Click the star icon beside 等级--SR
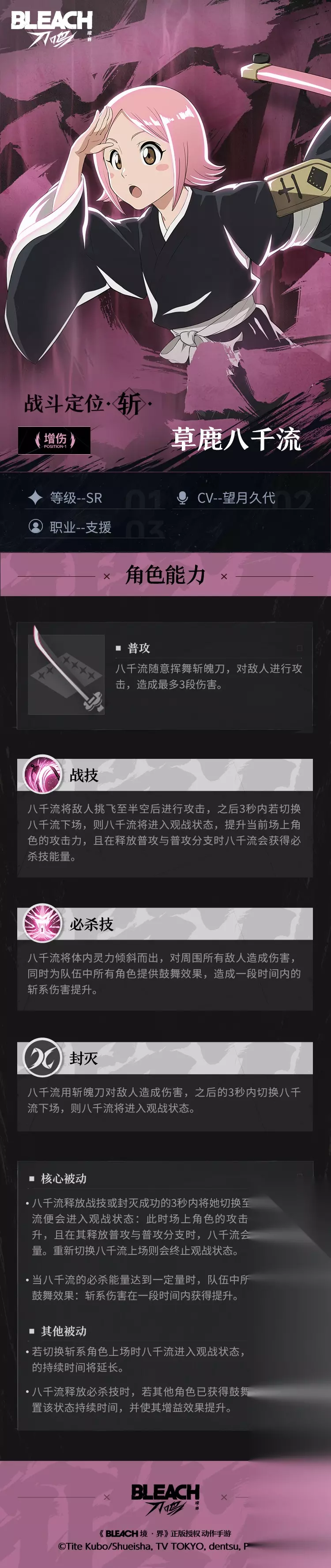Image resolution: width=331 pixels, height=1568 pixels. (35, 497)
